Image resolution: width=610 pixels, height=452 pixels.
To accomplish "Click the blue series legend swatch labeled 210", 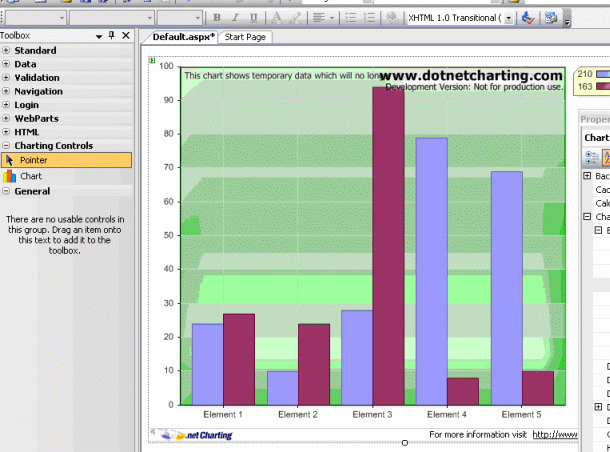I will (603, 74).
